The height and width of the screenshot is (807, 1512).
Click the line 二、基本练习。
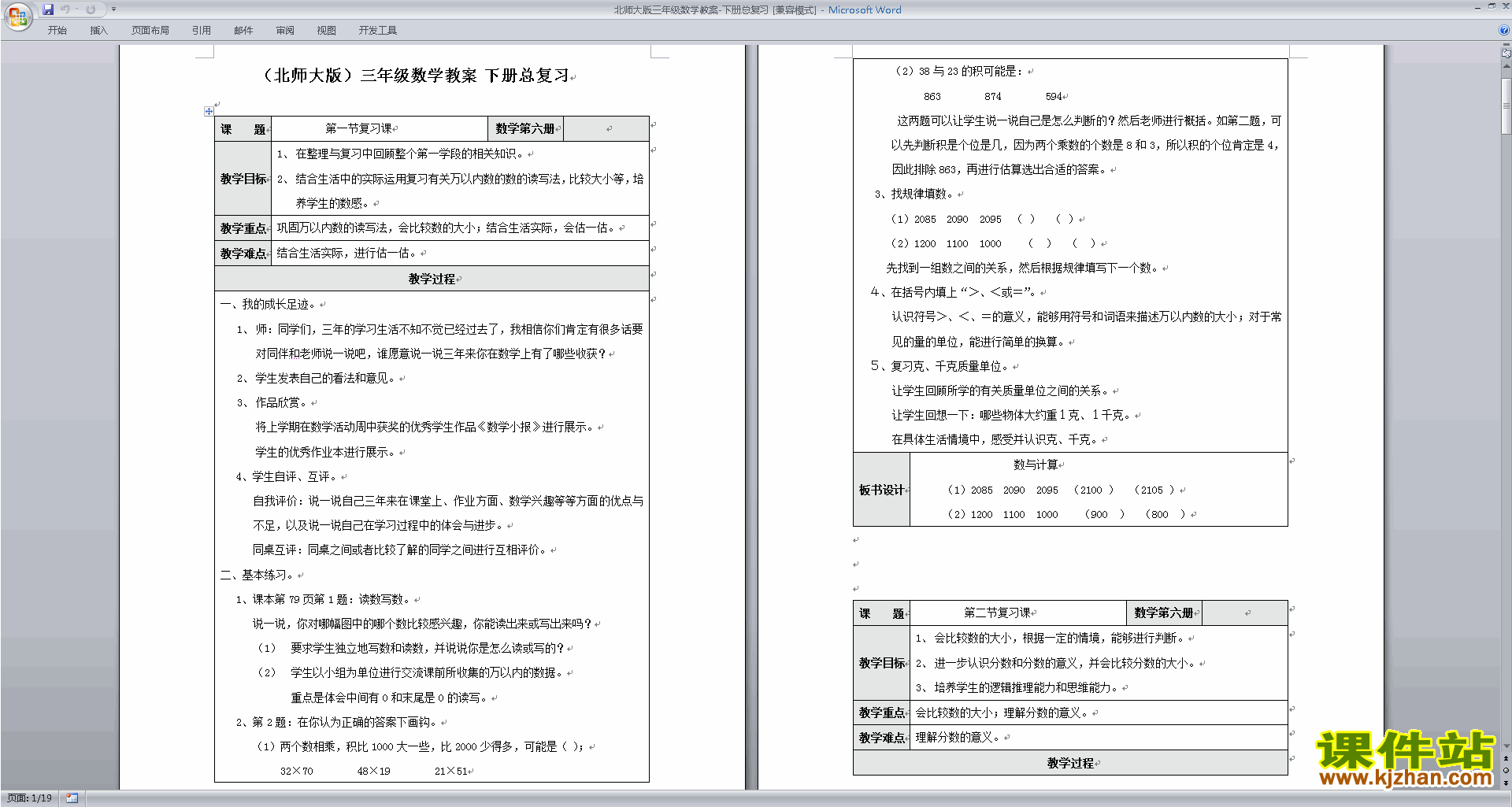click(x=258, y=575)
